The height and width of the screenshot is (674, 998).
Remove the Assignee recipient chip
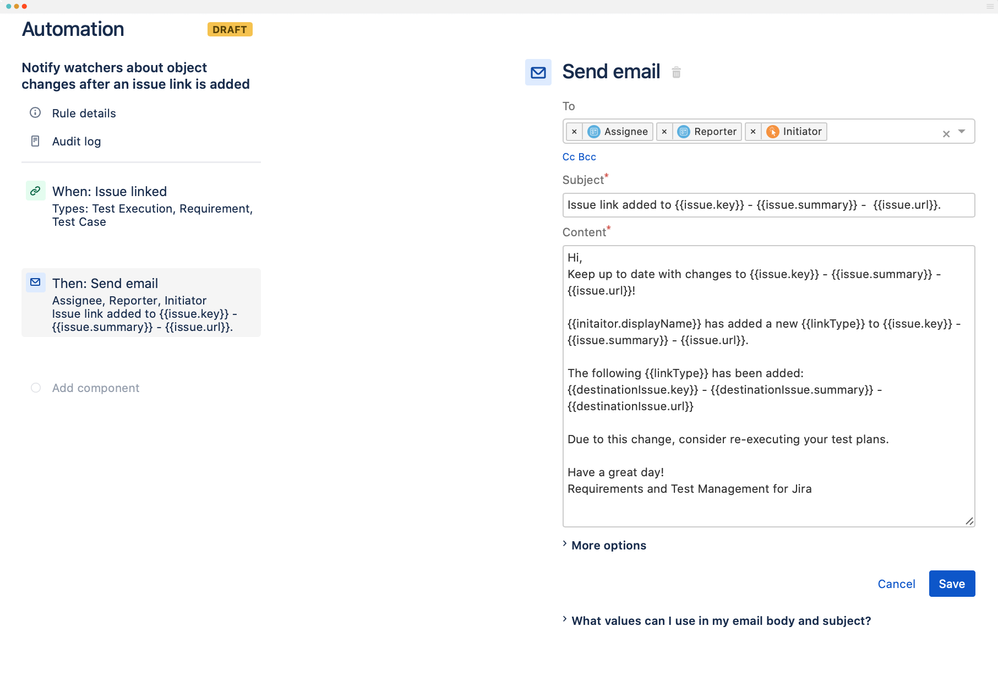574,132
